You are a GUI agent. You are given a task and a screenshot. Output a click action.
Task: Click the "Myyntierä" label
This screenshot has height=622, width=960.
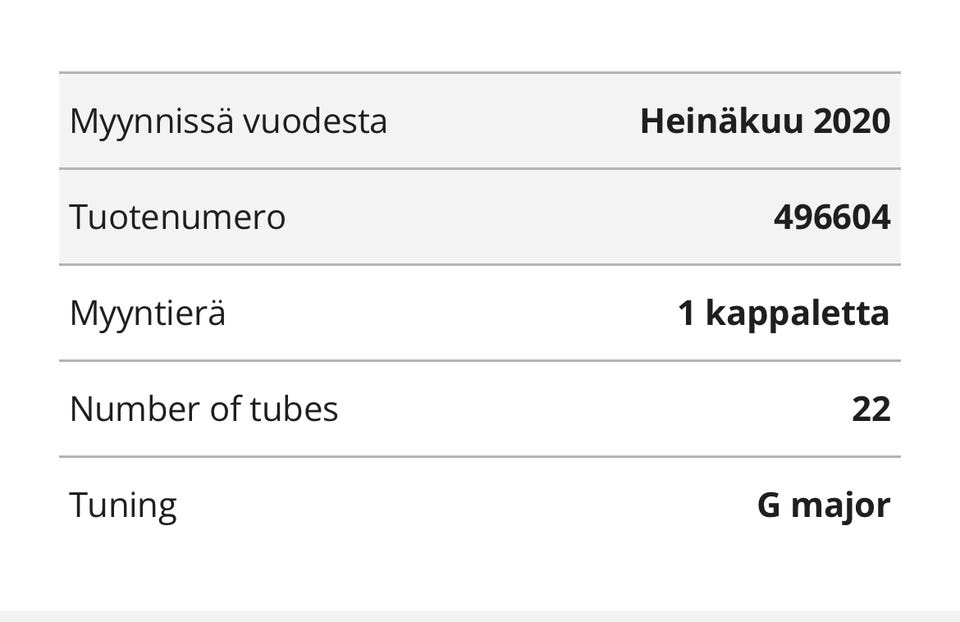tap(147, 313)
